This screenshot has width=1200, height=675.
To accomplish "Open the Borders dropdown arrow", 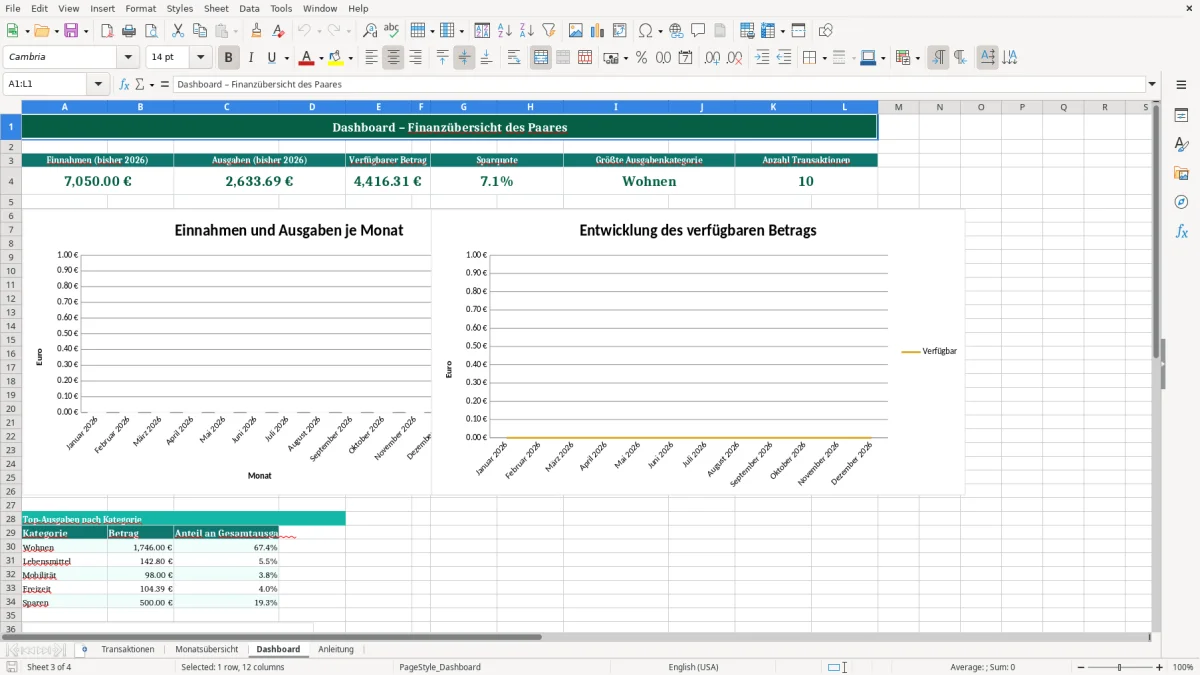I will tap(823, 58).
